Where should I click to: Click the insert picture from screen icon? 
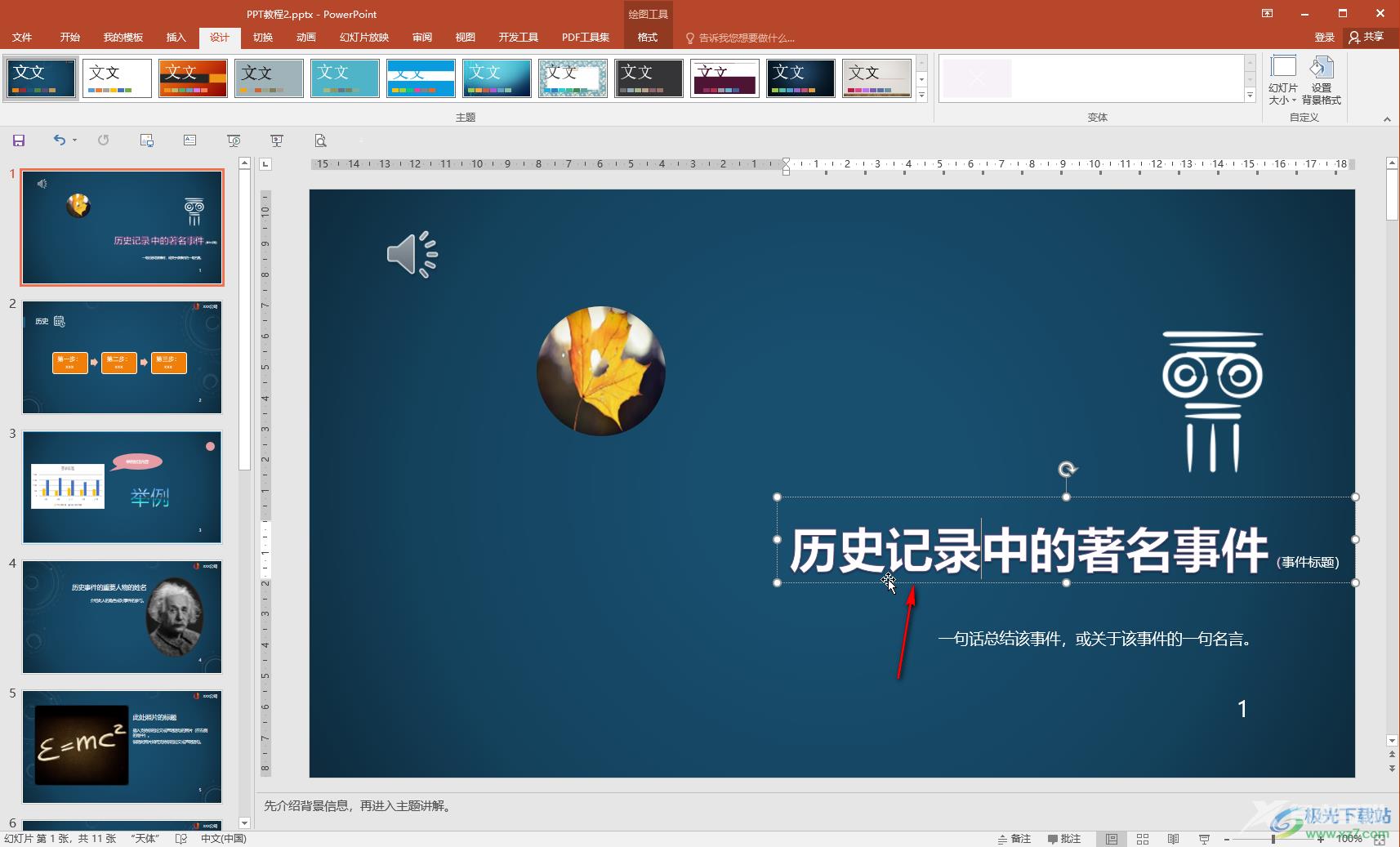point(147,140)
